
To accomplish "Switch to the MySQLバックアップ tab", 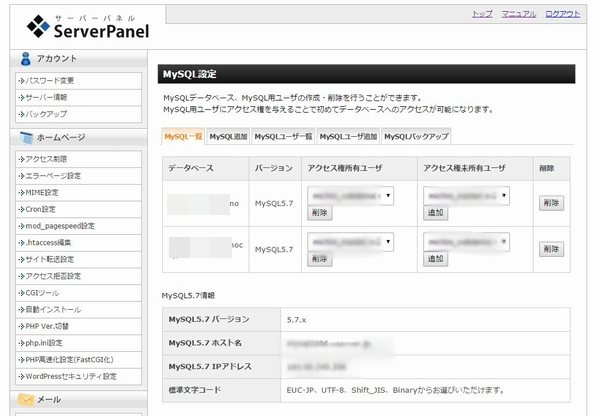I will 416,137.
